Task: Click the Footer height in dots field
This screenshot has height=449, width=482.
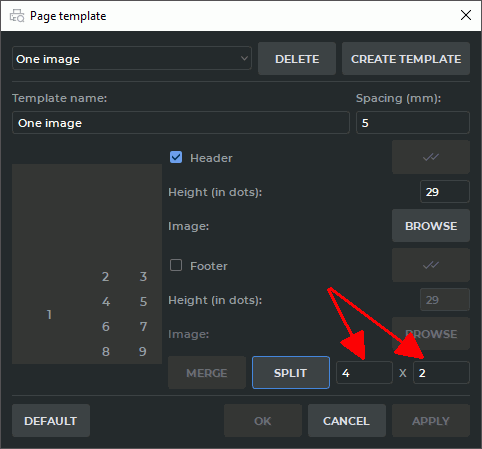Action: click(x=445, y=300)
